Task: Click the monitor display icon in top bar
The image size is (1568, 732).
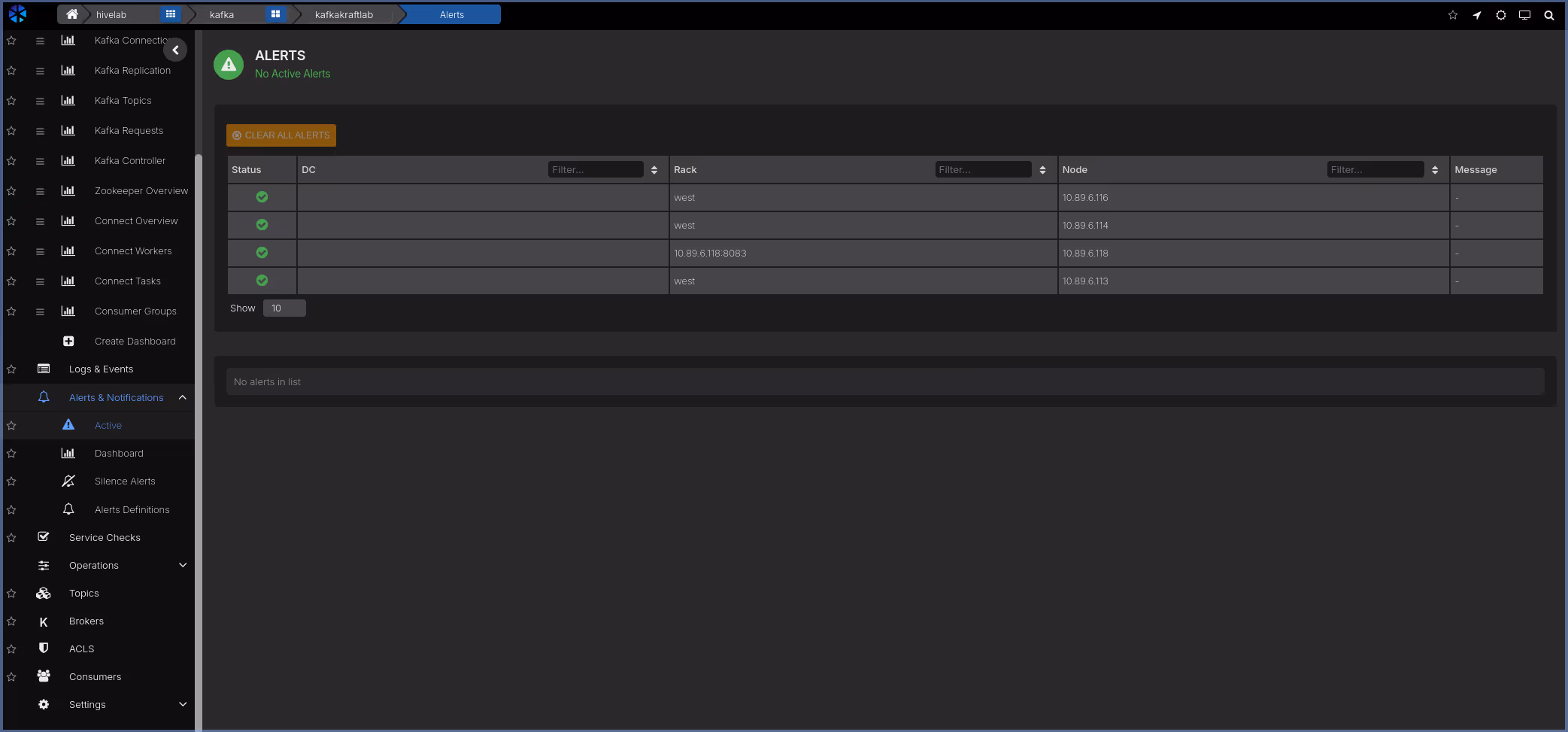Action: coord(1524,15)
